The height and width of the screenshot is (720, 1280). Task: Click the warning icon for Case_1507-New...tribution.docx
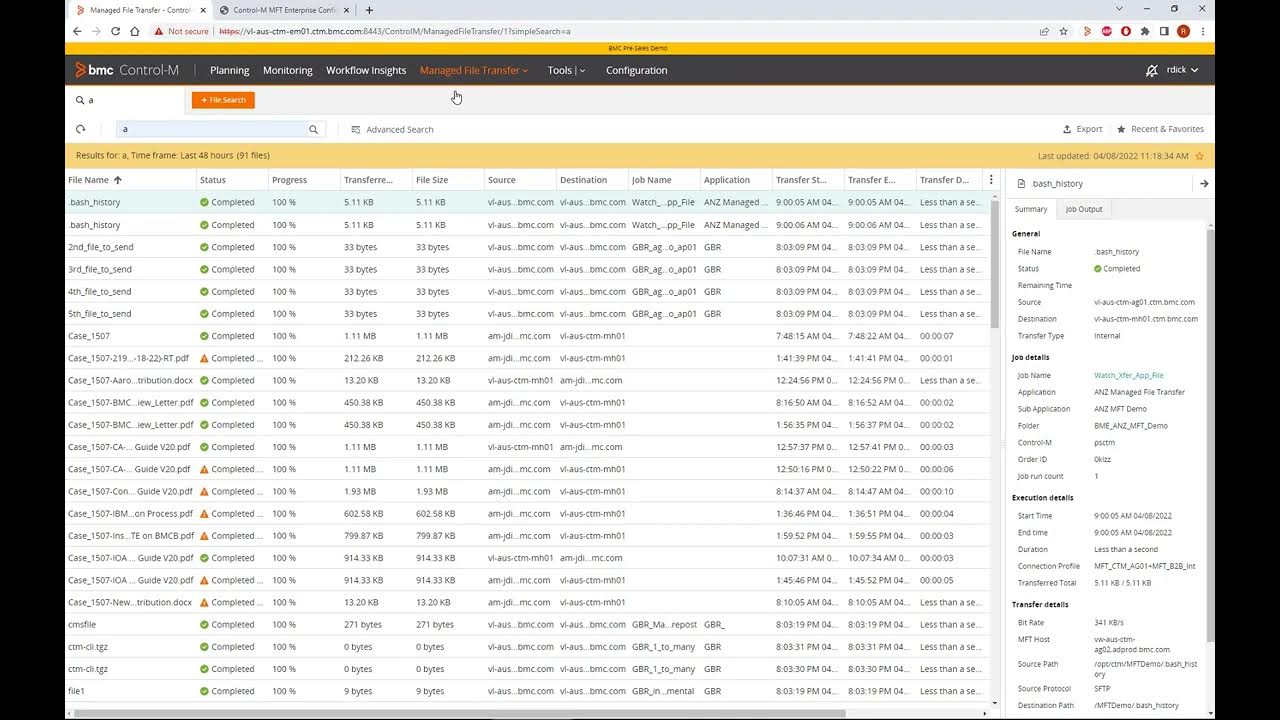(204, 602)
